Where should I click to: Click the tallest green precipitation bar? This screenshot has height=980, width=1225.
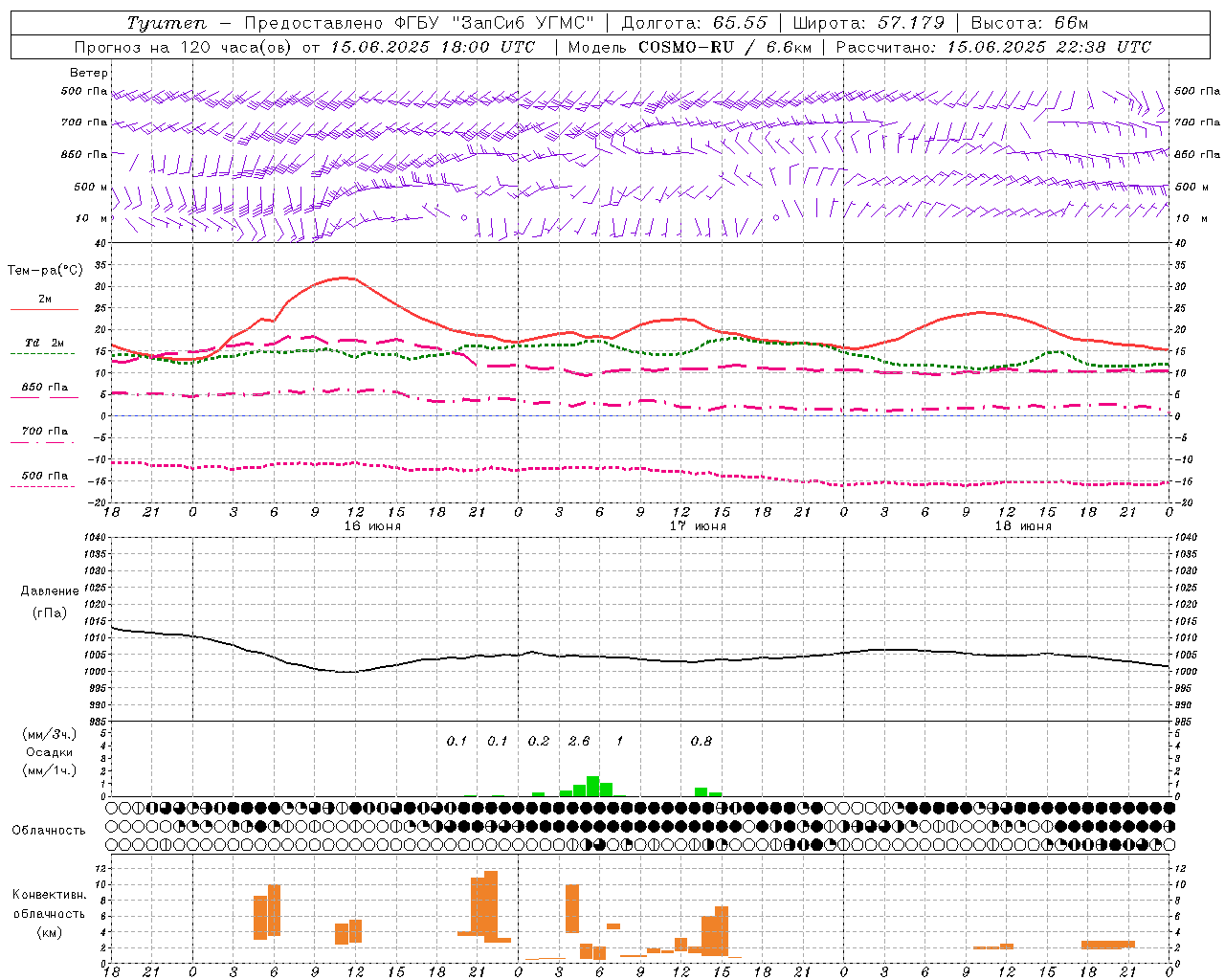click(592, 786)
